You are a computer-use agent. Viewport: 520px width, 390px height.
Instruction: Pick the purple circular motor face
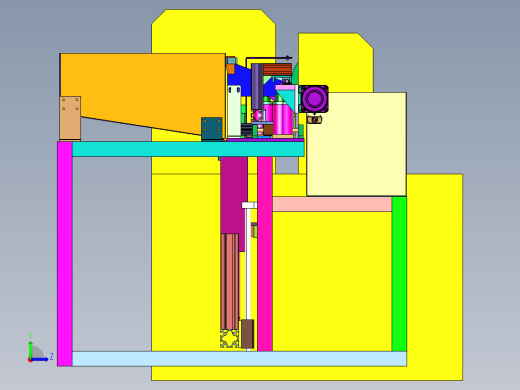click(x=314, y=99)
